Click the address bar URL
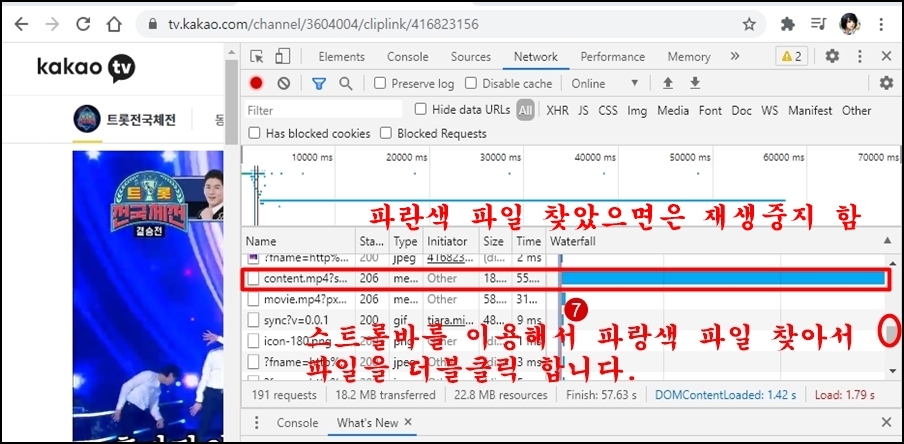This screenshot has width=904, height=444. [x=323, y=24]
